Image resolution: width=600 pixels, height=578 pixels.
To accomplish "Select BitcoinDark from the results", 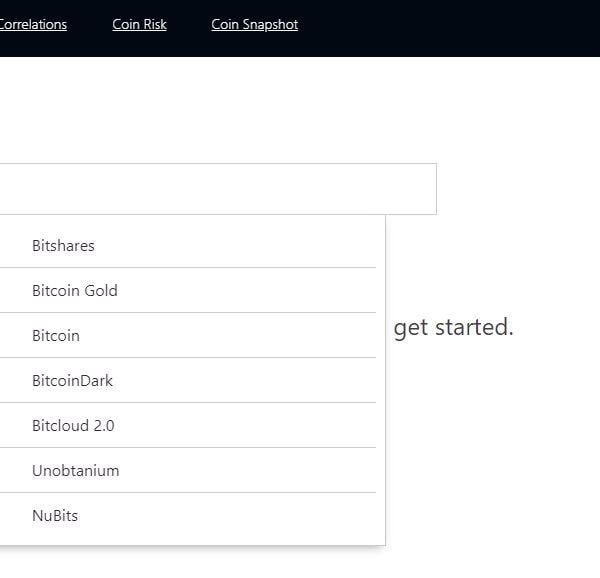I will click(x=72, y=380).
